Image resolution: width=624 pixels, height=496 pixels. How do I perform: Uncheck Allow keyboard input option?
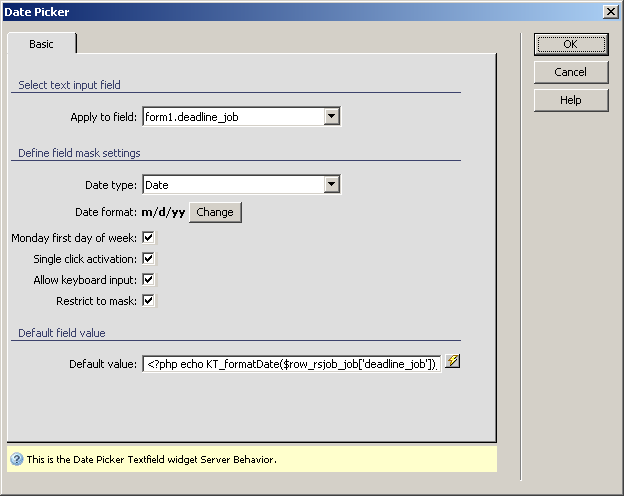click(148, 280)
